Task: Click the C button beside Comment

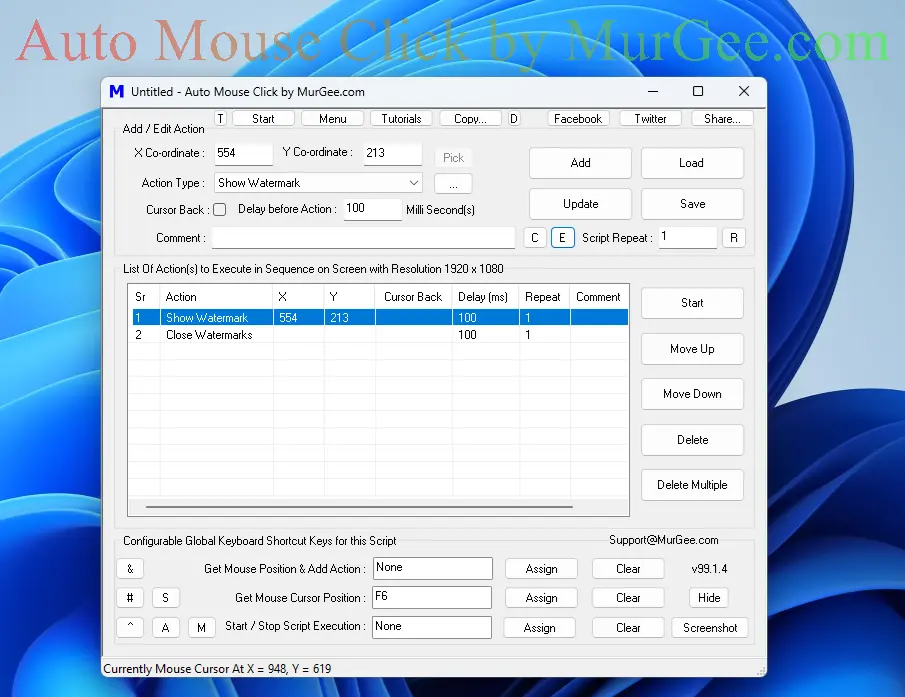Action: pyautogui.click(x=535, y=238)
